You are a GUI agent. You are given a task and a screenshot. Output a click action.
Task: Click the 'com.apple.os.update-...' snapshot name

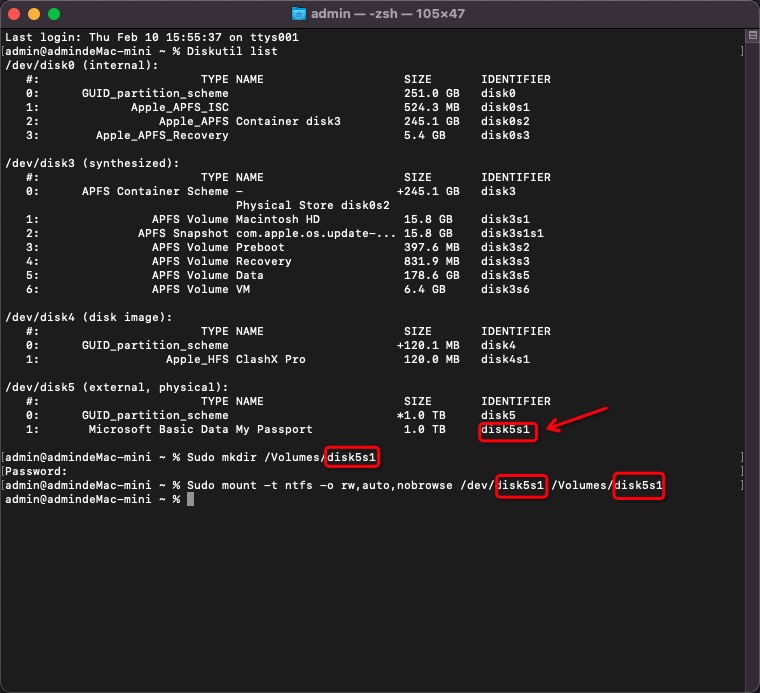316,234
